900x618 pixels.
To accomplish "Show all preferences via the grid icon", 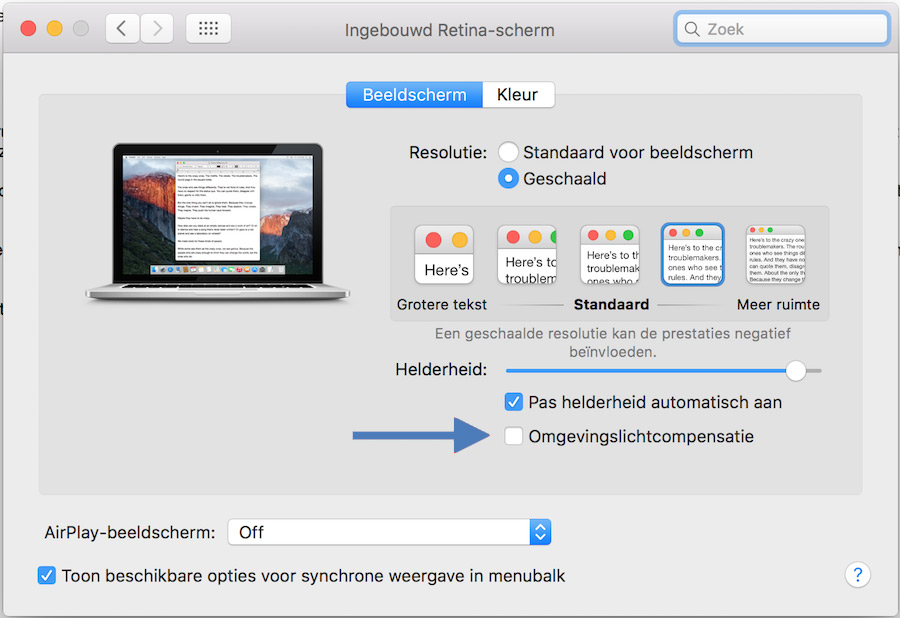I will click(x=208, y=28).
